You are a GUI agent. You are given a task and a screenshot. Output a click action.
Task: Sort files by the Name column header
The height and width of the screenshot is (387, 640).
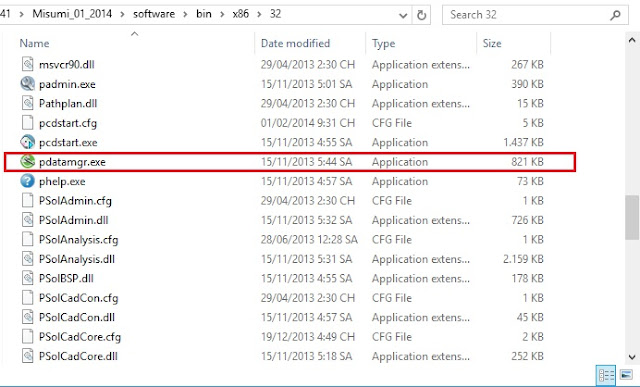pos(34,43)
